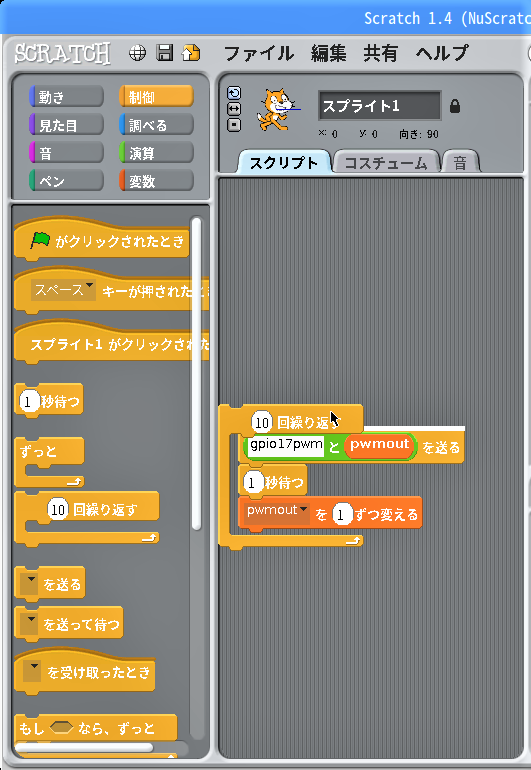Screen dimensions: 531x770
Task: Click the SCRATCH logo
Action: 62,54
